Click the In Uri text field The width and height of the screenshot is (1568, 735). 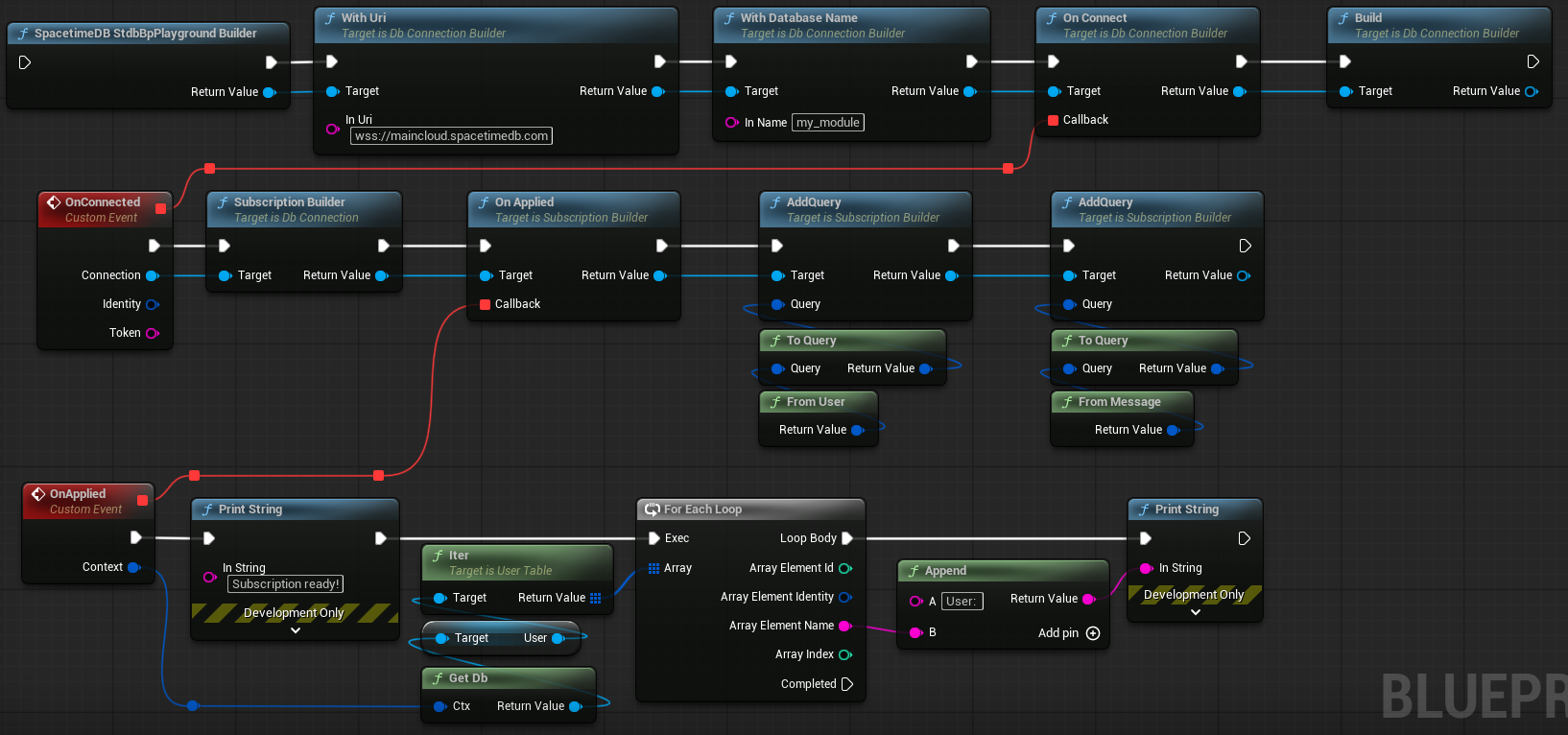coord(451,136)
